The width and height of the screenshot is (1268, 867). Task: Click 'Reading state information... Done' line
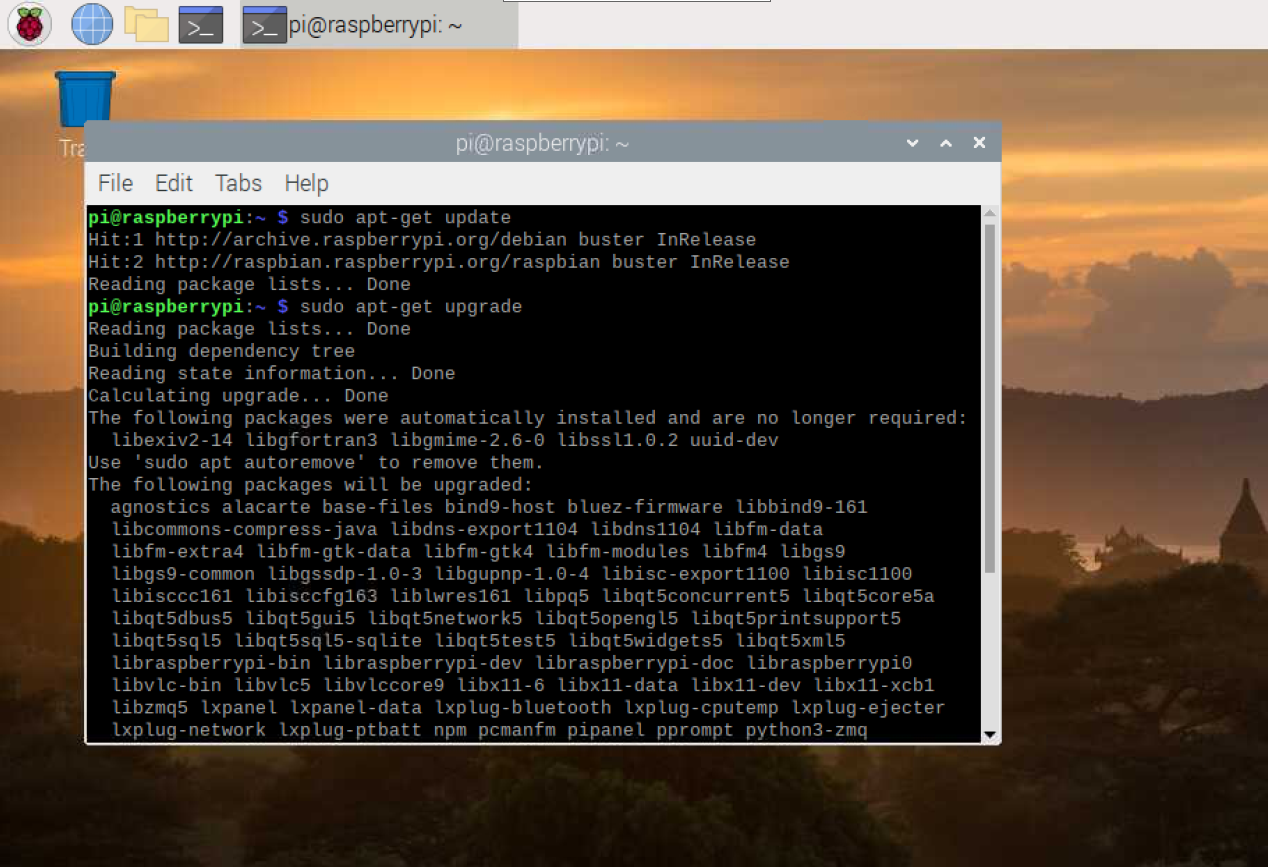(271, 373)
